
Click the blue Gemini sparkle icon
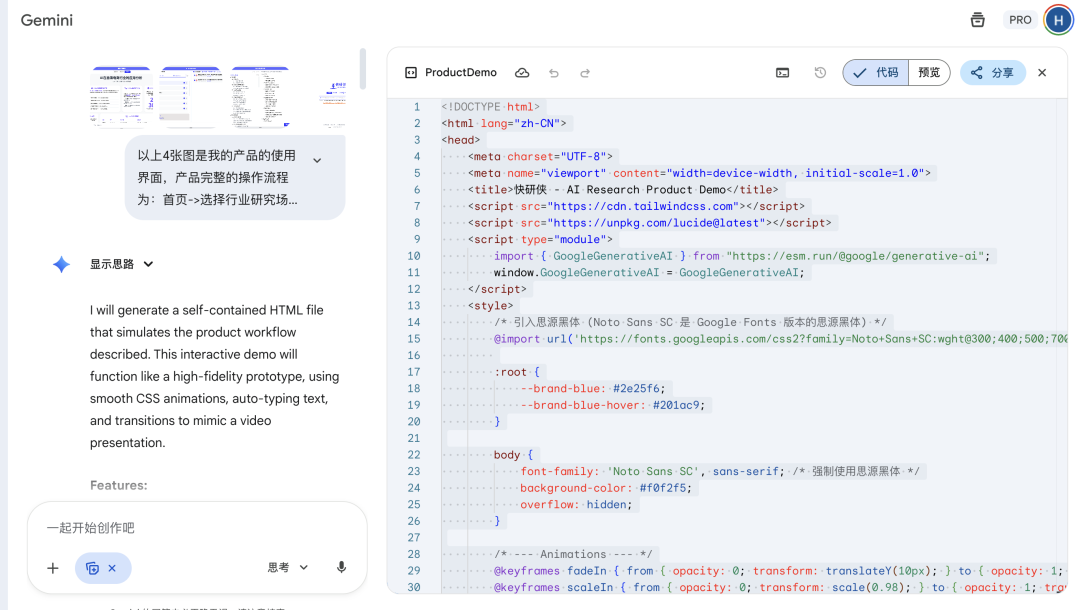(x=61, y=264)
